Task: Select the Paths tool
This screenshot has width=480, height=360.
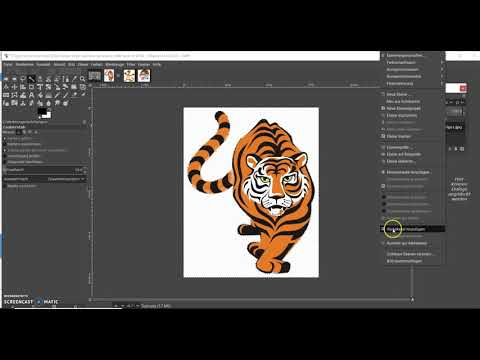Action: click(x=65, y=79)
